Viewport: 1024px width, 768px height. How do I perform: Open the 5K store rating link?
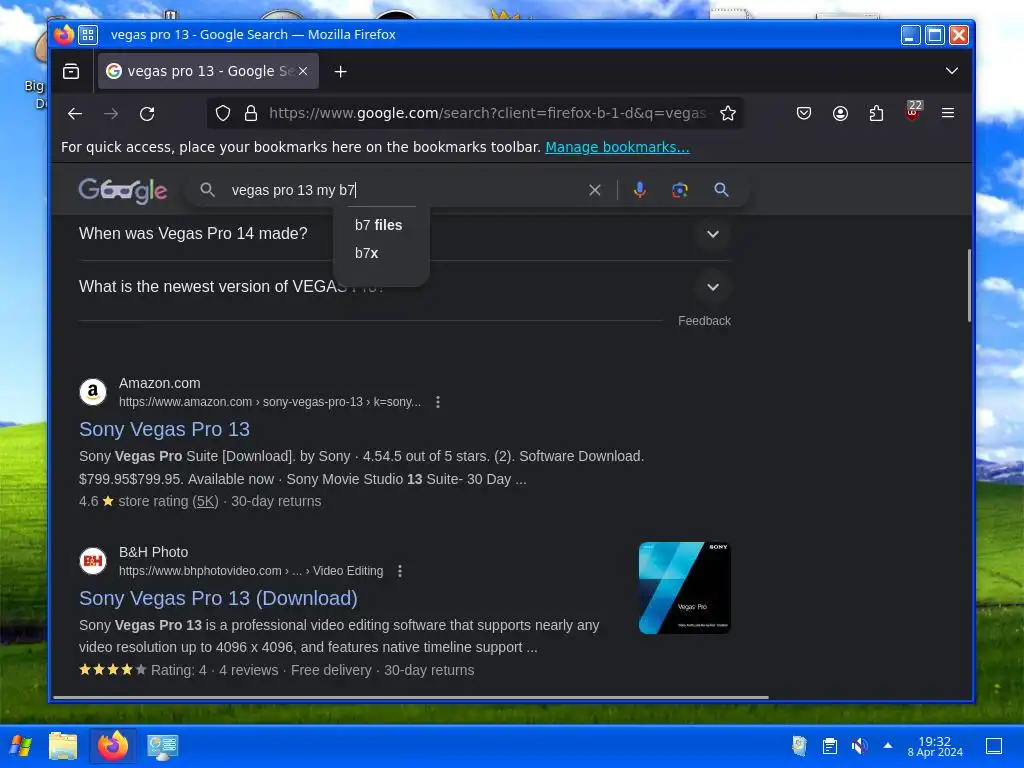pos(206,502)
